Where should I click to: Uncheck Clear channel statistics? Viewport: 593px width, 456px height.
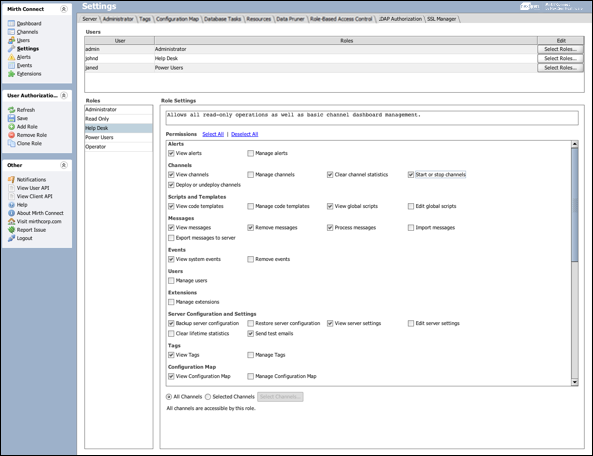[x=330, y=175]
